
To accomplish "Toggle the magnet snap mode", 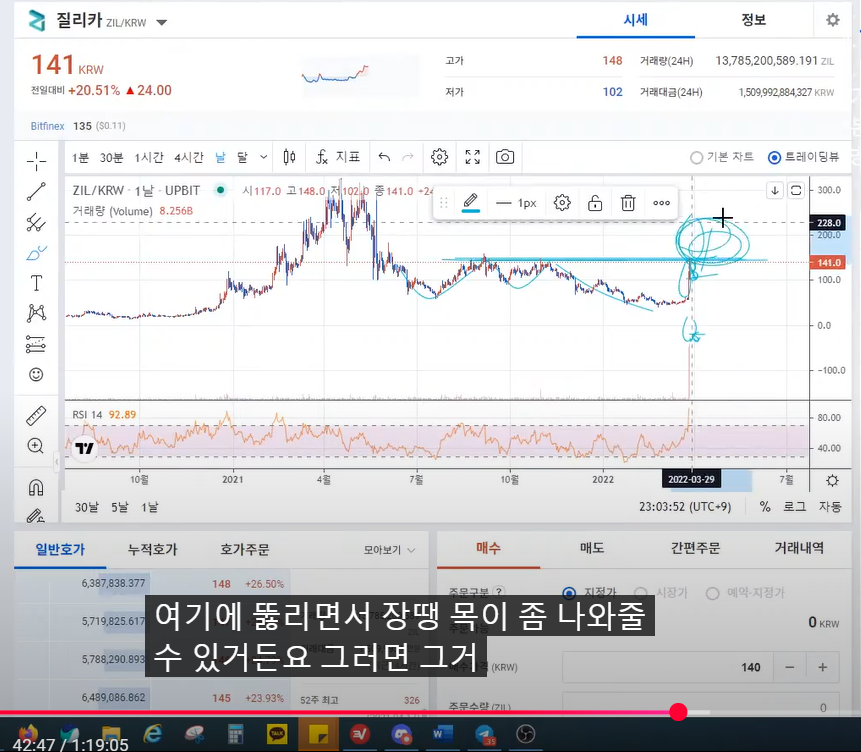I will click(36, 487).
